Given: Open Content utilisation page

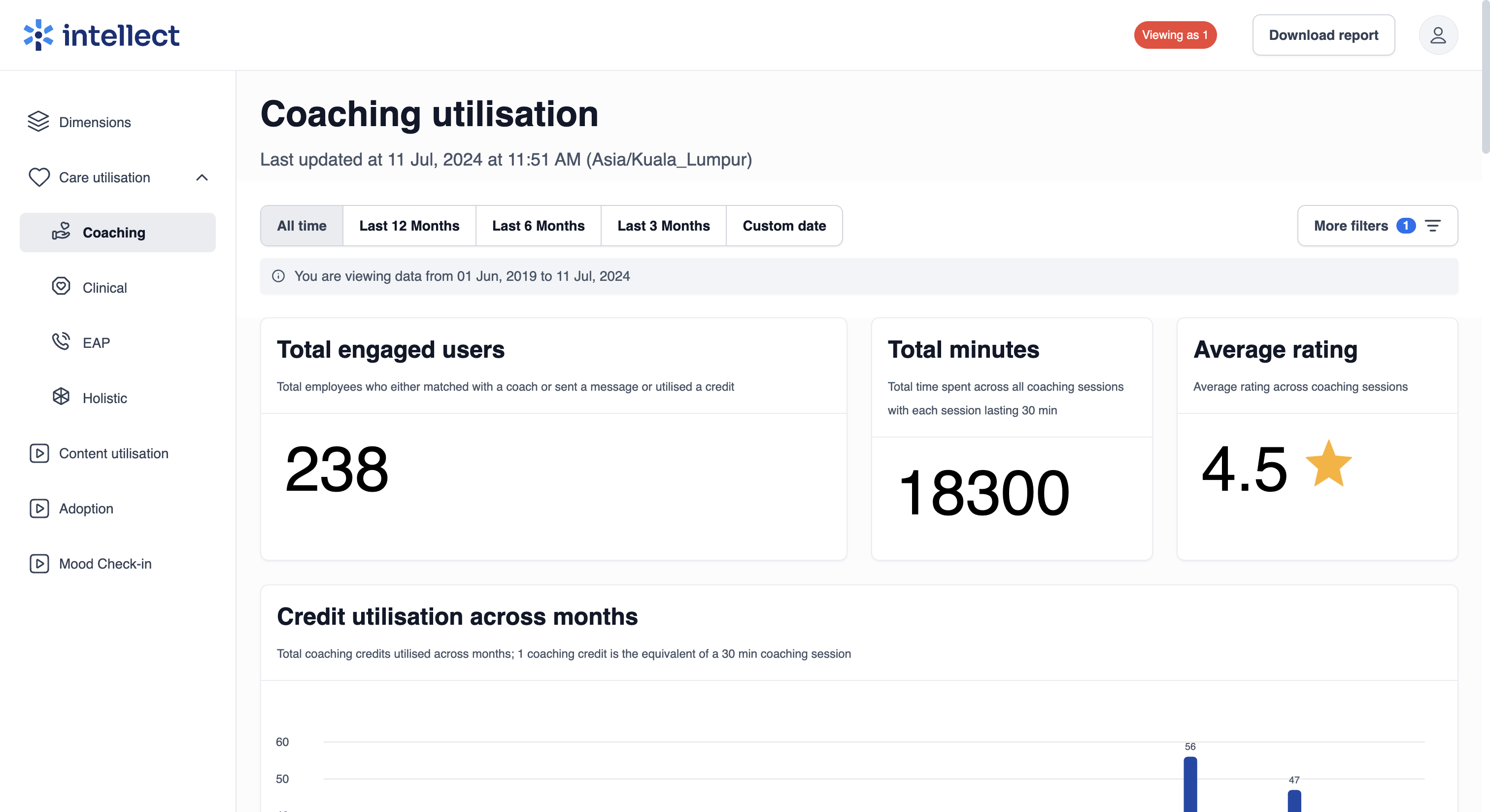Looking at the screenshot, I should point(117,453).
